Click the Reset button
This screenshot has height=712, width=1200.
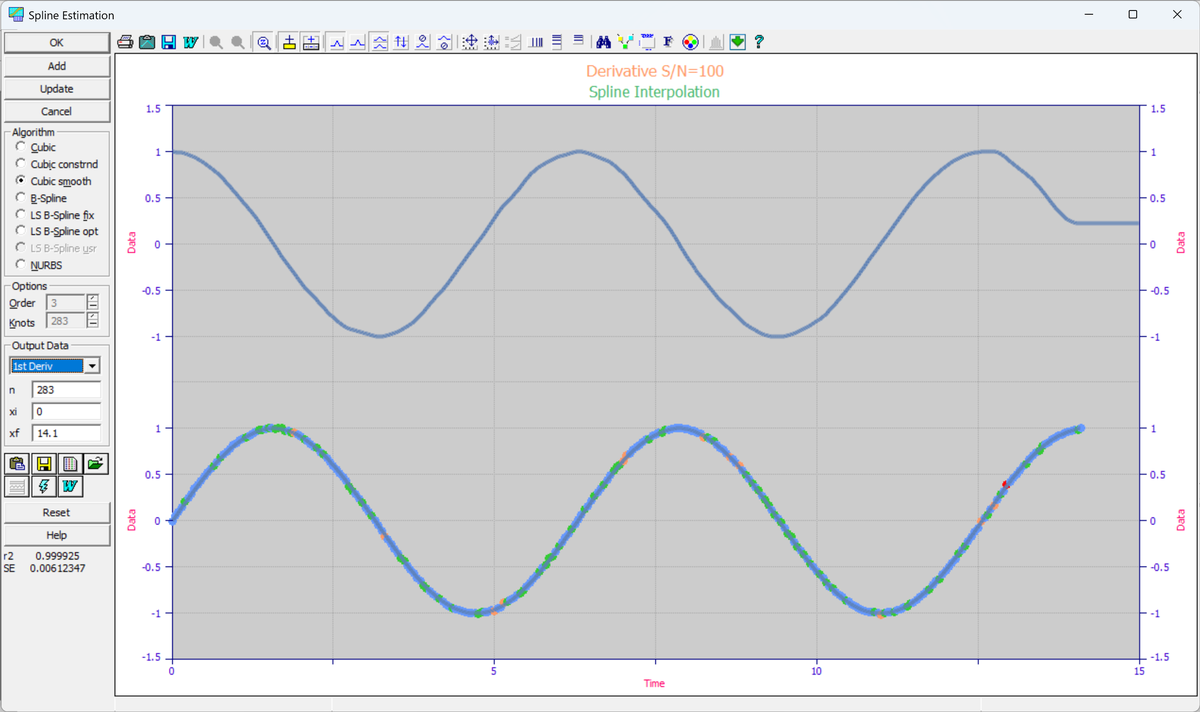57,512
